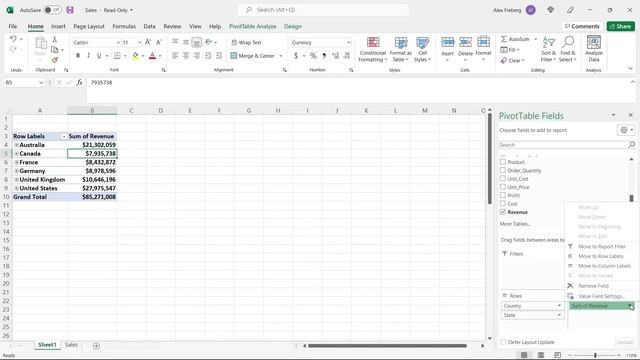Open Format as Table gallery

point(400,49)
